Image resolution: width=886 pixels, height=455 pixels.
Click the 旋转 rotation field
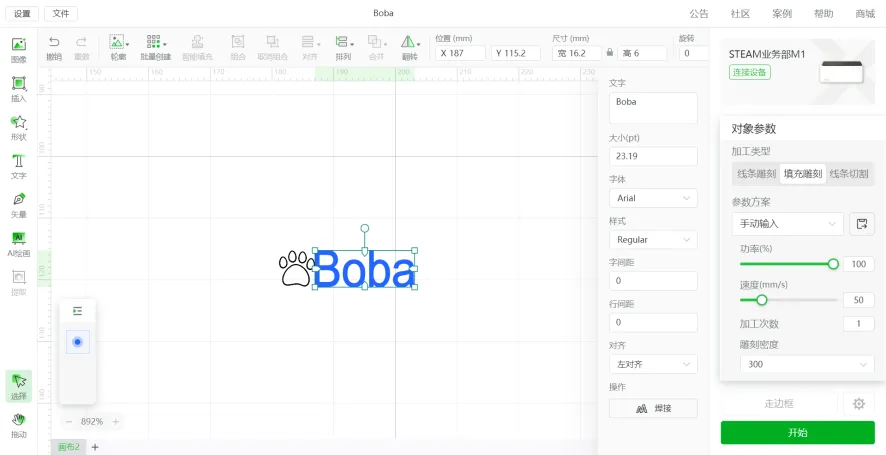pos(694,53)
